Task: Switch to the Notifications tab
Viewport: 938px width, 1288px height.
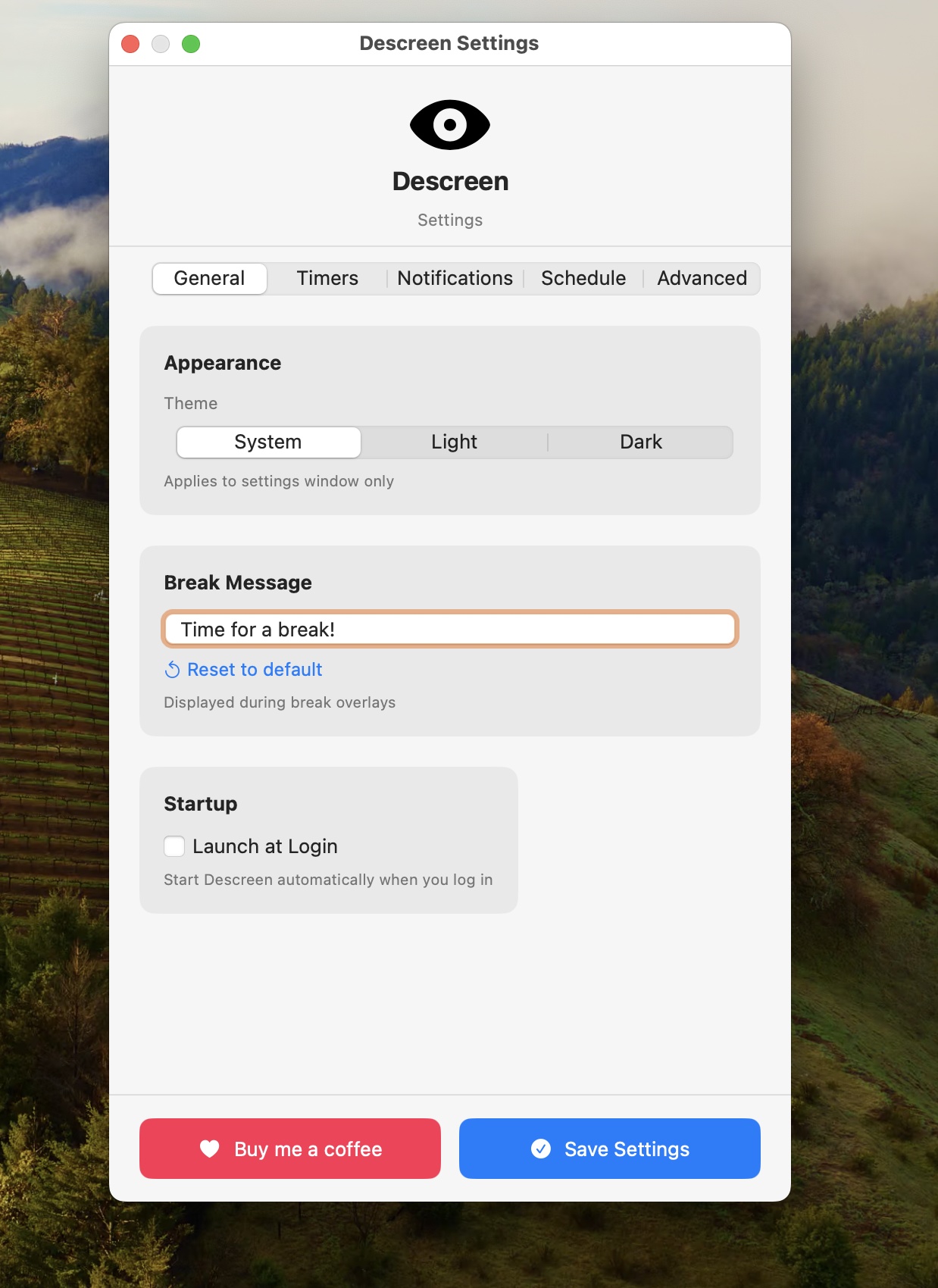Action: point(455,278)
